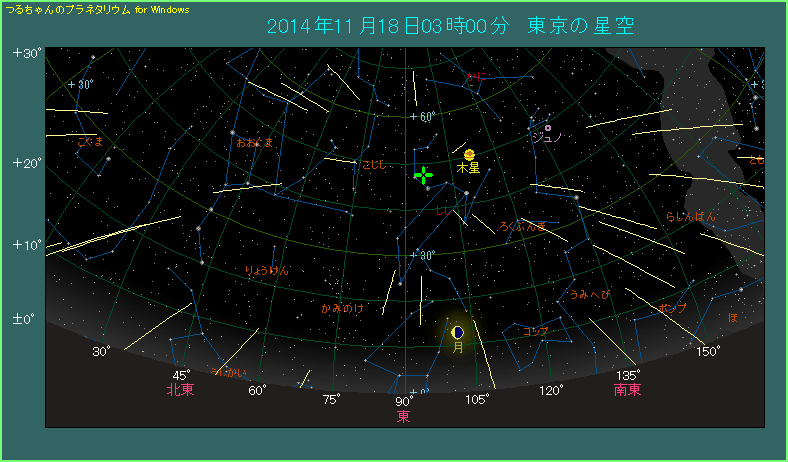Click the 月 label below the Moon

pos(458,348)
